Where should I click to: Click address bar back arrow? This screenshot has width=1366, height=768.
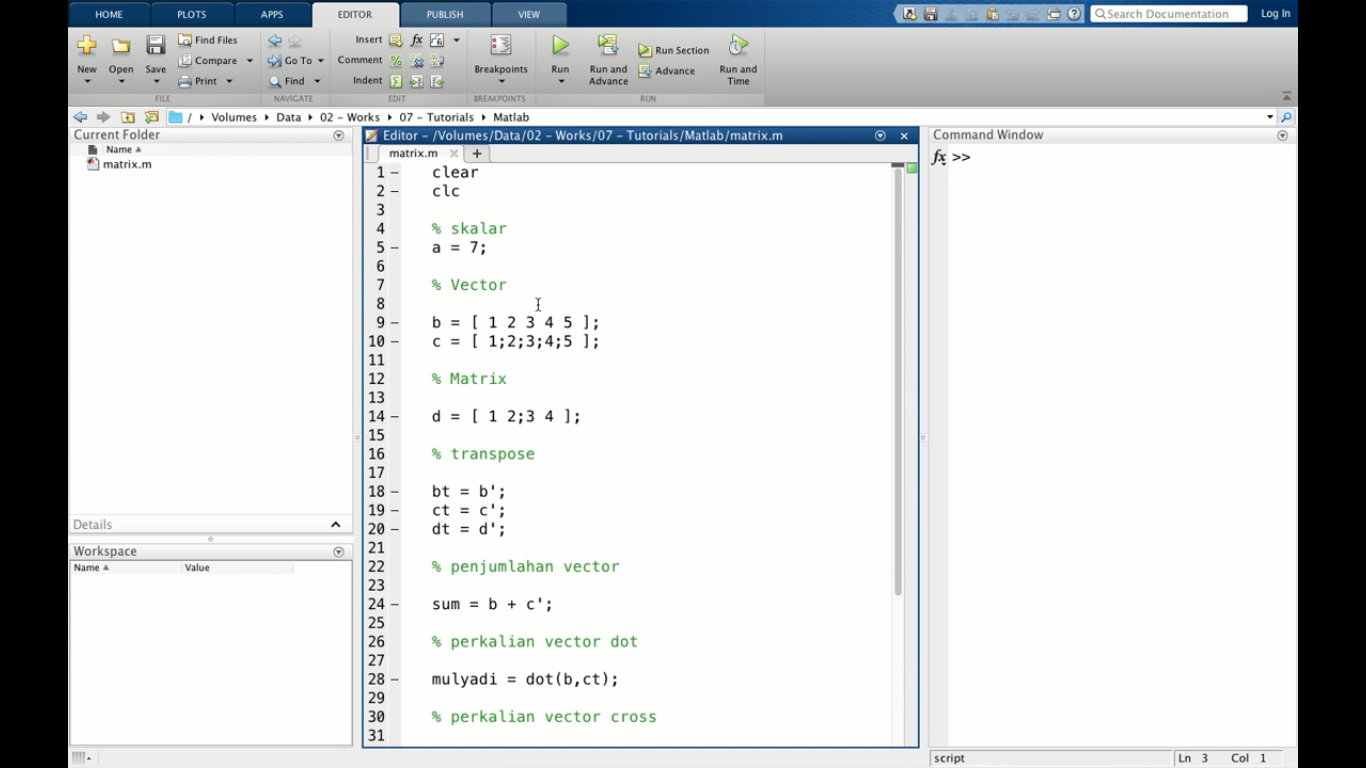[80, 117]
